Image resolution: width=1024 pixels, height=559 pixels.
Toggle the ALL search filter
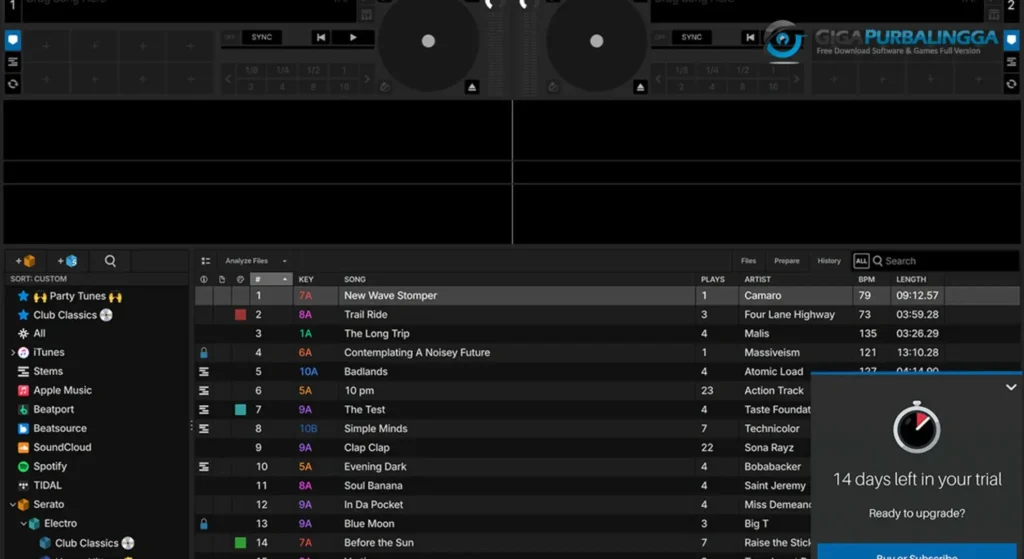tap(861, 261)
